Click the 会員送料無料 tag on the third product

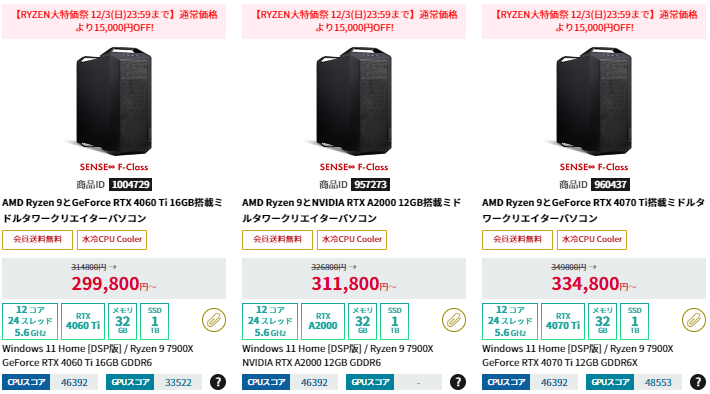click(x=517, y=240)
